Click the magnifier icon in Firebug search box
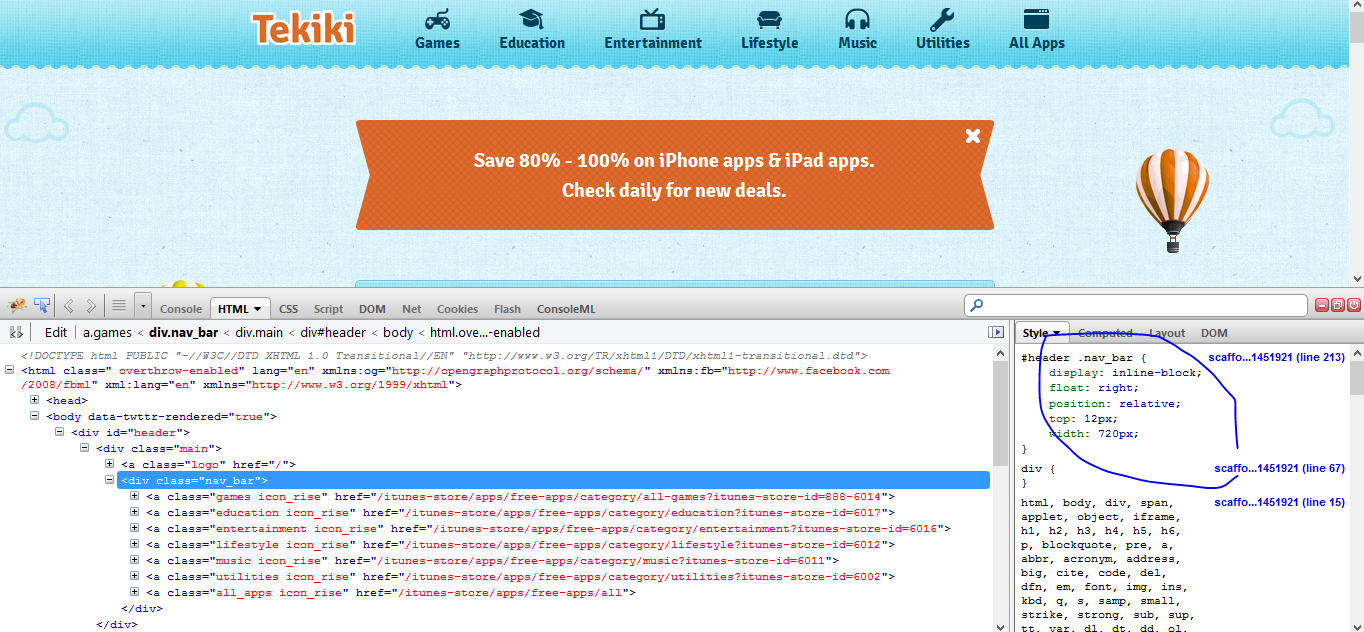This screenshot has width=1364, height=632. point(977,306)
